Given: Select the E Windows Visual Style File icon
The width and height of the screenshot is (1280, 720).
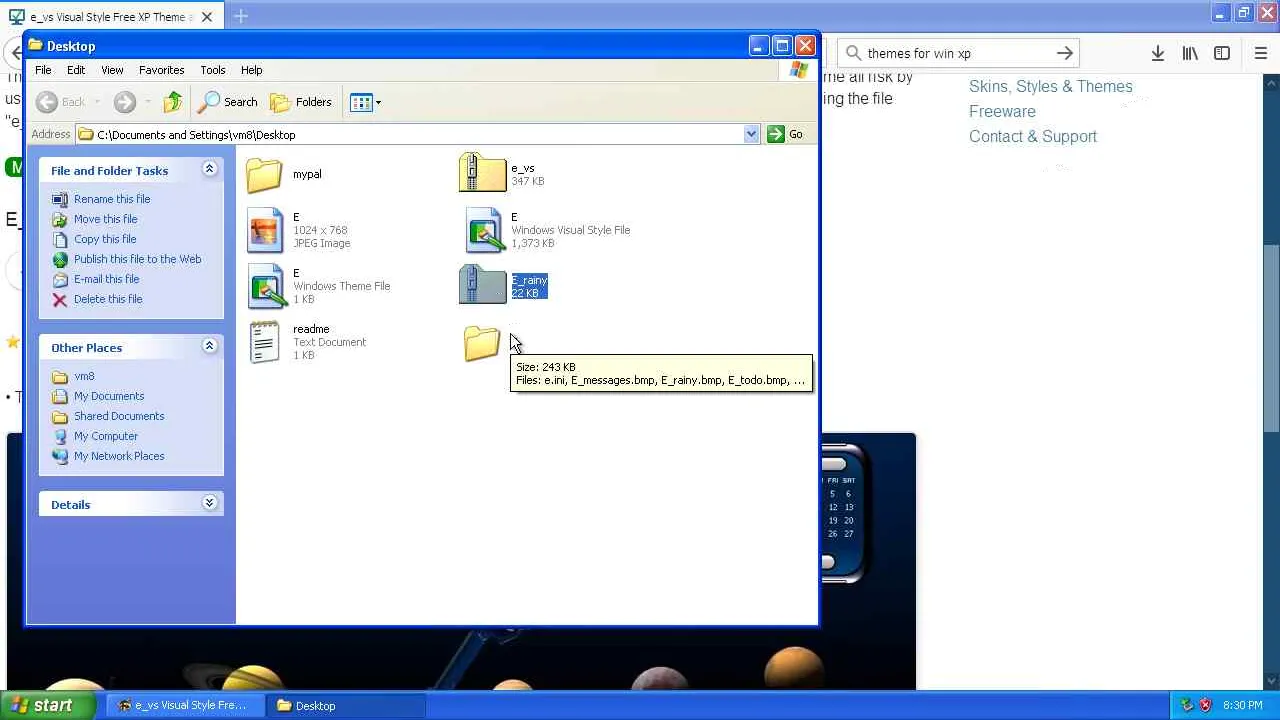Looking at the screenshot, I should click(484, 230).
